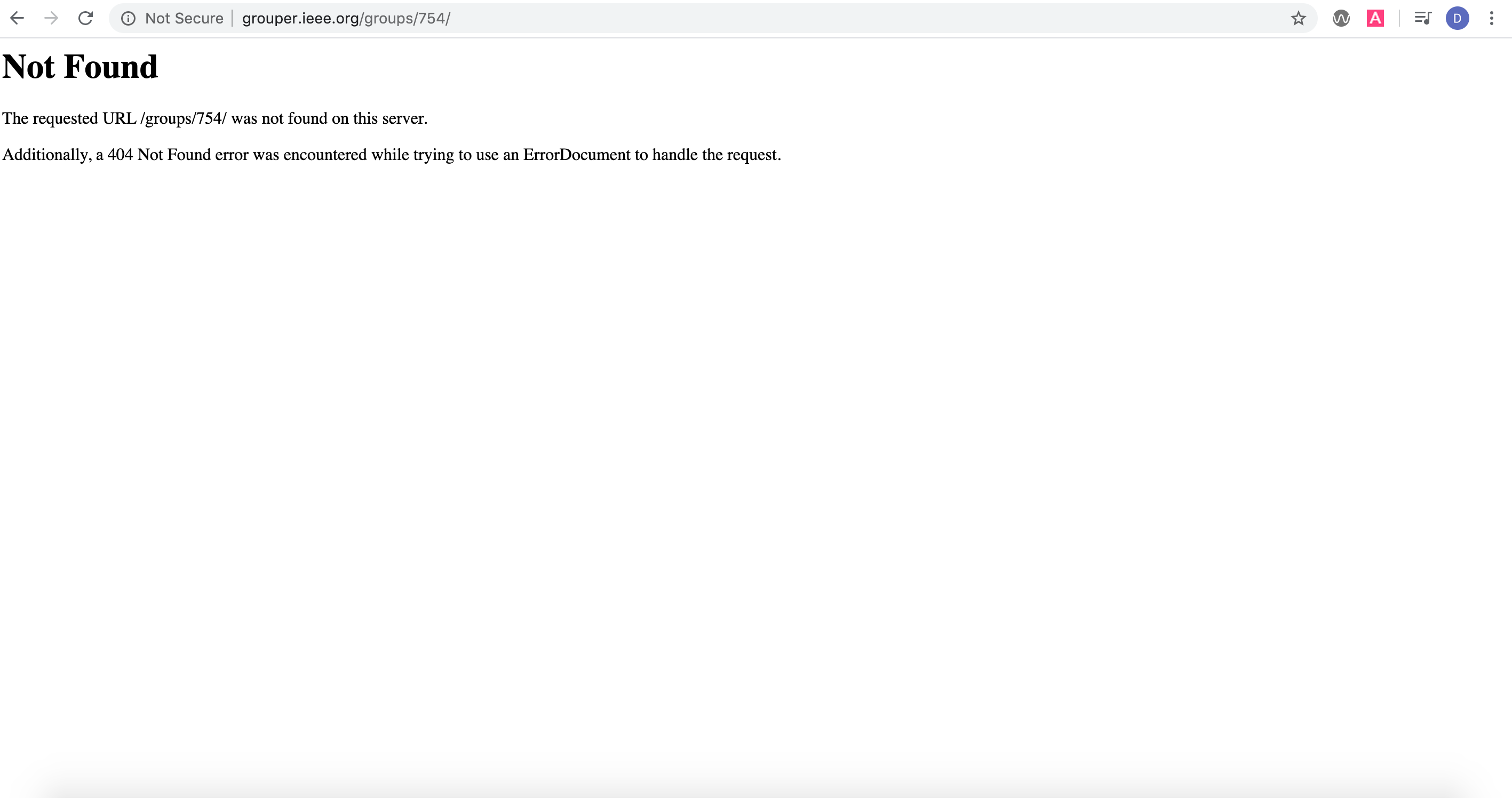Navigate back using the back arrow
The width and height of the screenshot is (1512, 798).
click(x=17, y=18)
